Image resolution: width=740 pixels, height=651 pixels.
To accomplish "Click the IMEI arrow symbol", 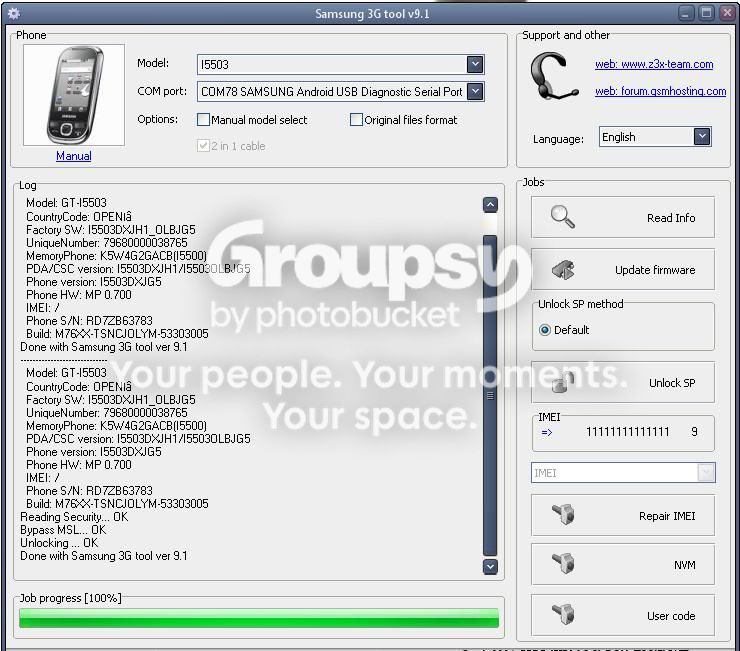I will 547,432.
